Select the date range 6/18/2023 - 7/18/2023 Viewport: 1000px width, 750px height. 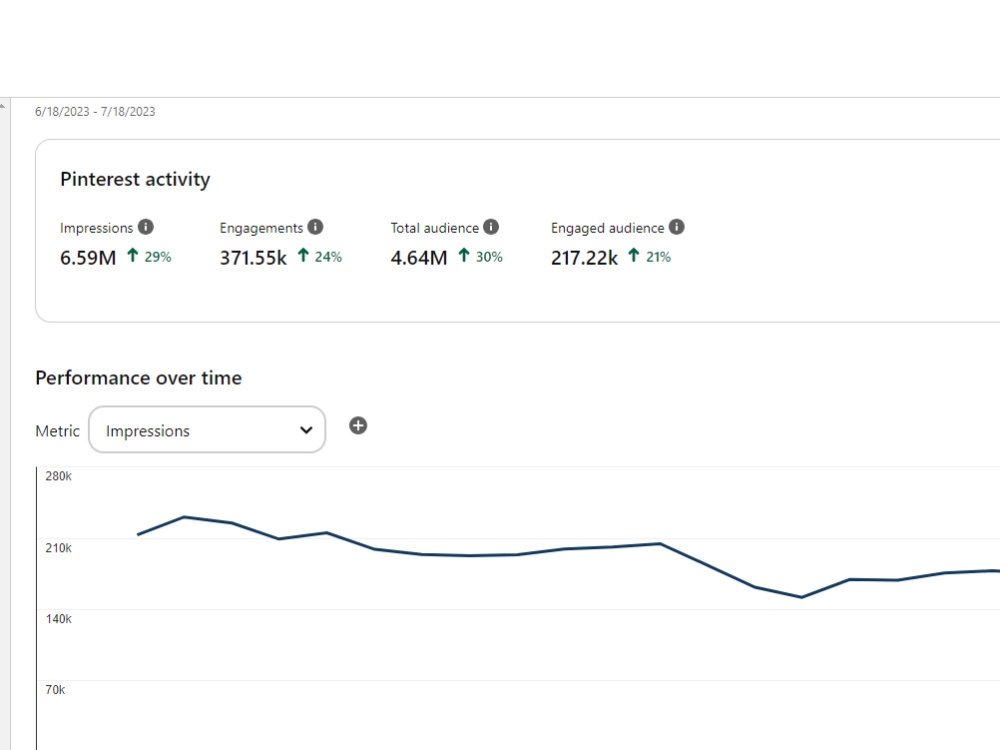(x=95, y=112)
